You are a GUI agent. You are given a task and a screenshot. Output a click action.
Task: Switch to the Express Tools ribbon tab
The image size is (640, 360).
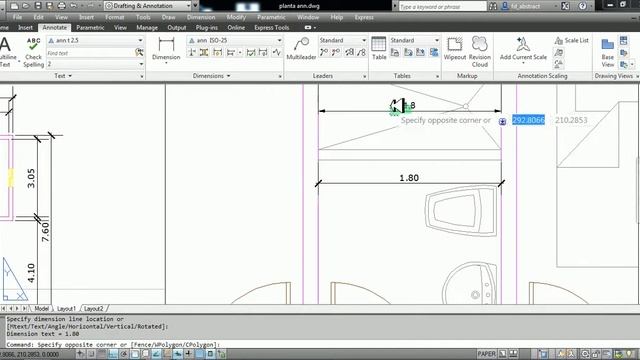point(271,27)
